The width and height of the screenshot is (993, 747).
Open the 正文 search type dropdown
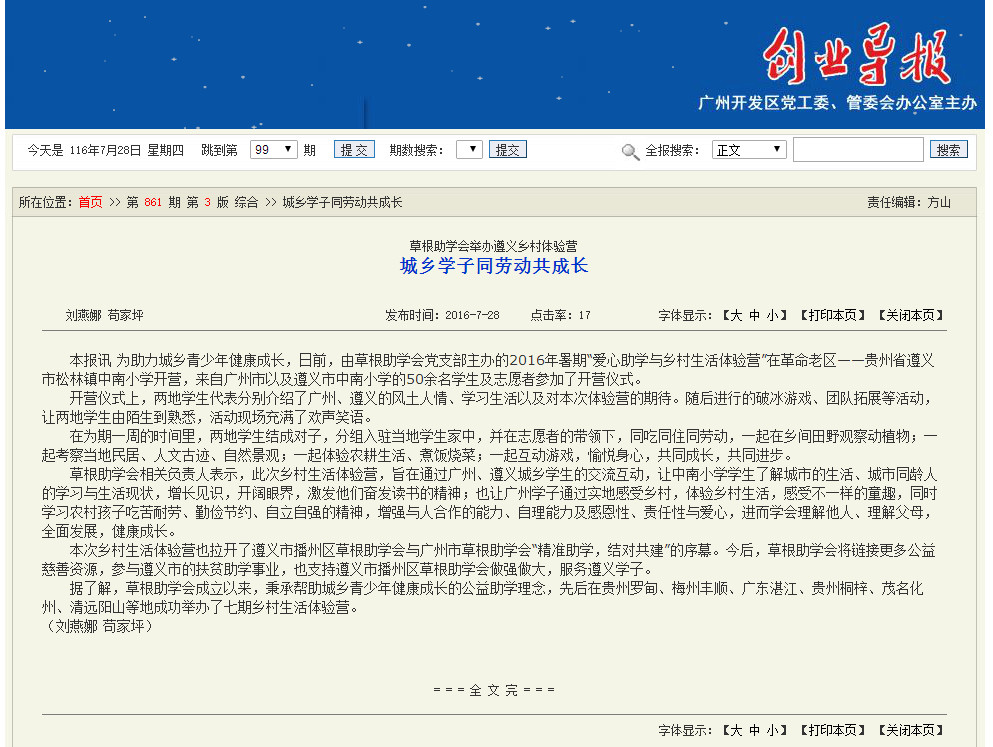pyautogui.click(x=749, y=150)
